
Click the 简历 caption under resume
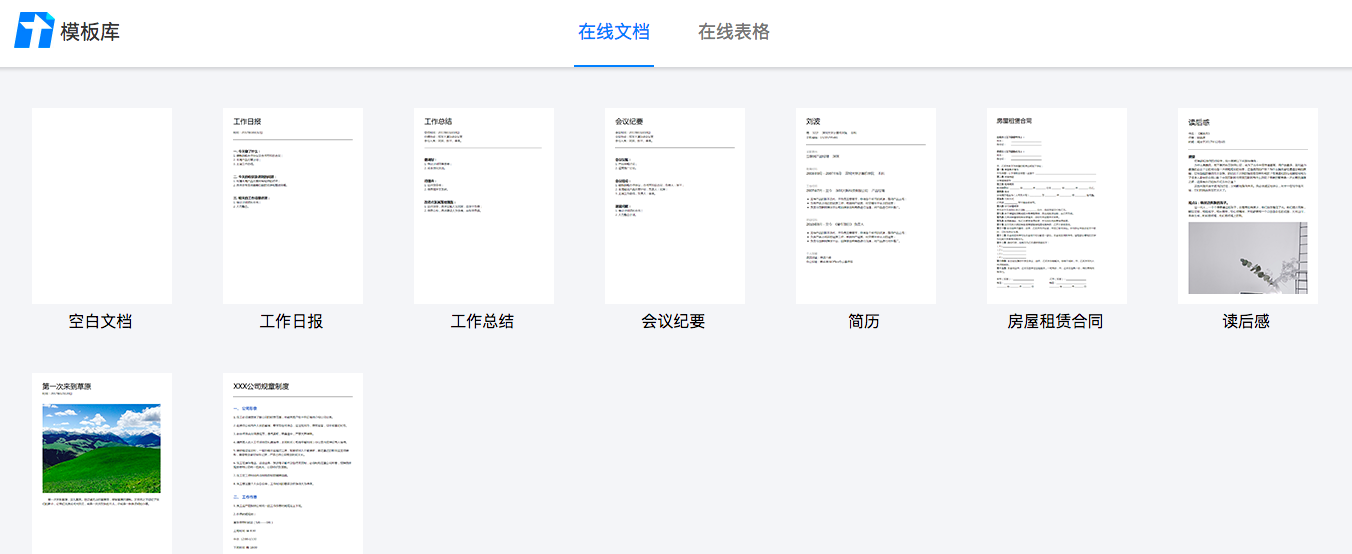865,322
